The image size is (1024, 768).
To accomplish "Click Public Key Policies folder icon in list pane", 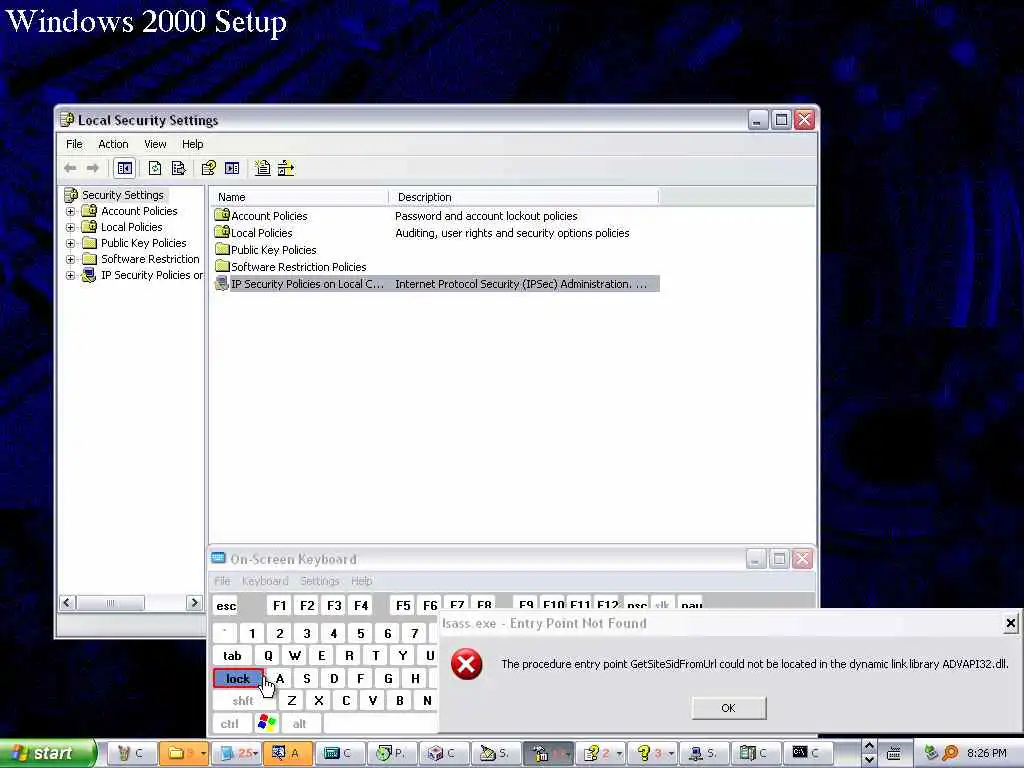I will 222,249.
